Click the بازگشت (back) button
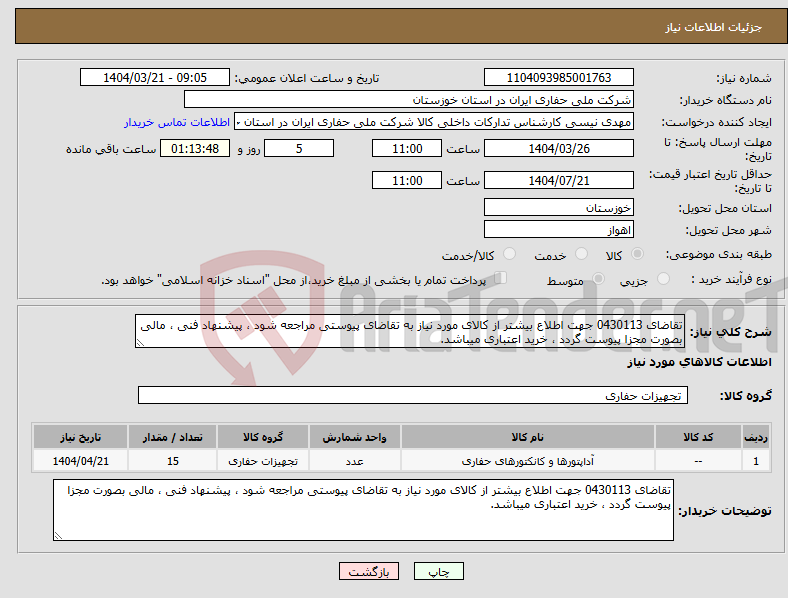The image size is (788, 598). pyautogui.click(x=369, y=571)
